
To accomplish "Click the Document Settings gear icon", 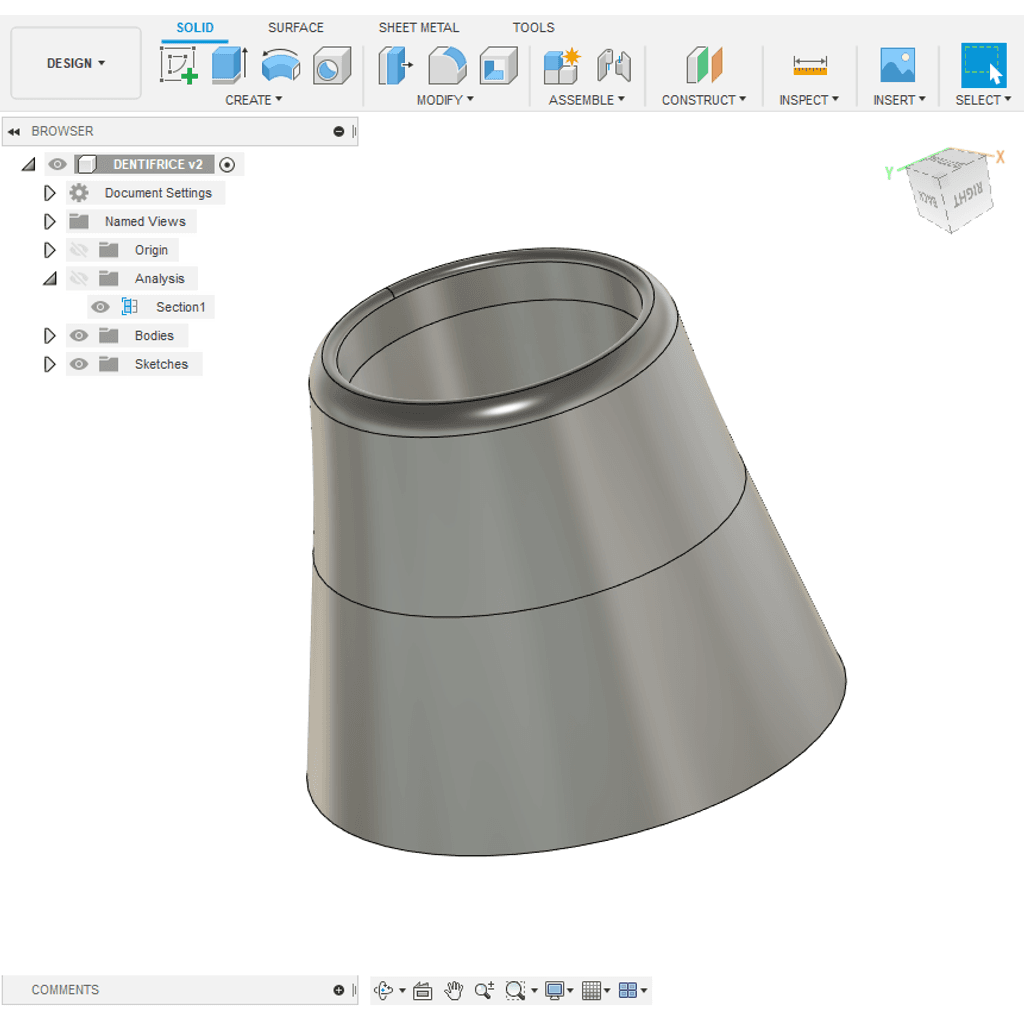I will click(79, 193).
